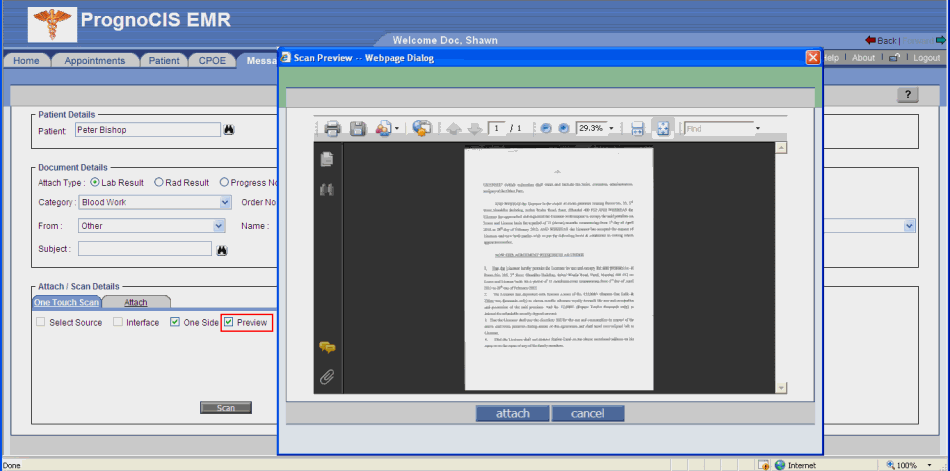950x471 pixels.
Task: Click the Patient field with Peter Bishop
Action: (148, 130)
